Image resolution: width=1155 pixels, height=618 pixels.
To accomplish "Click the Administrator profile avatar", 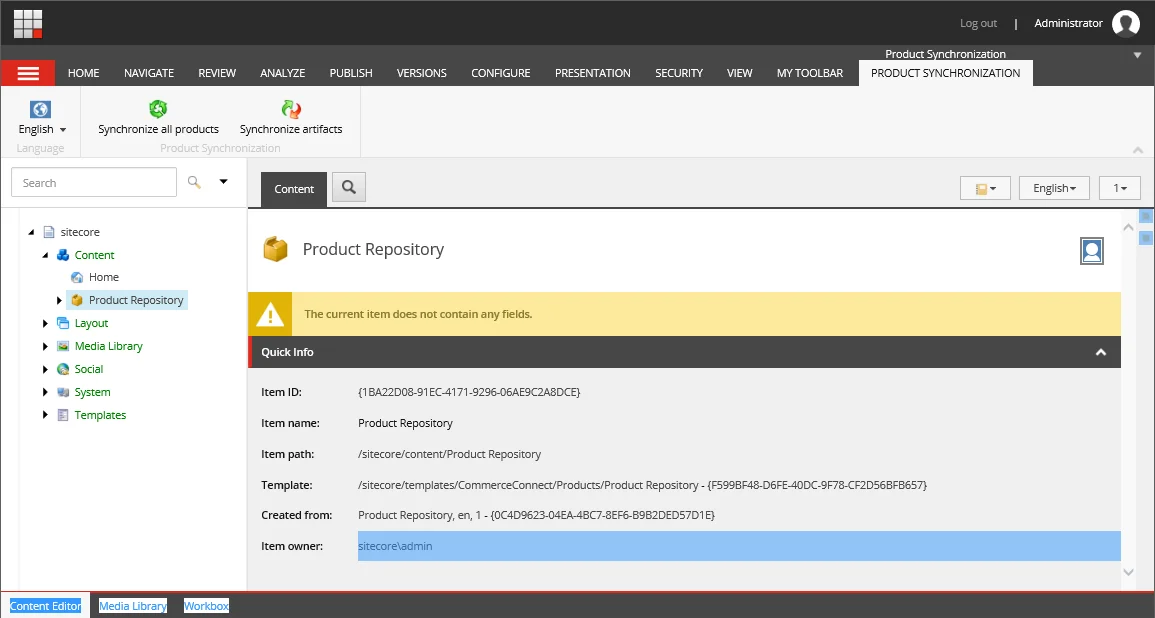I will click(x=1126, y=24).
